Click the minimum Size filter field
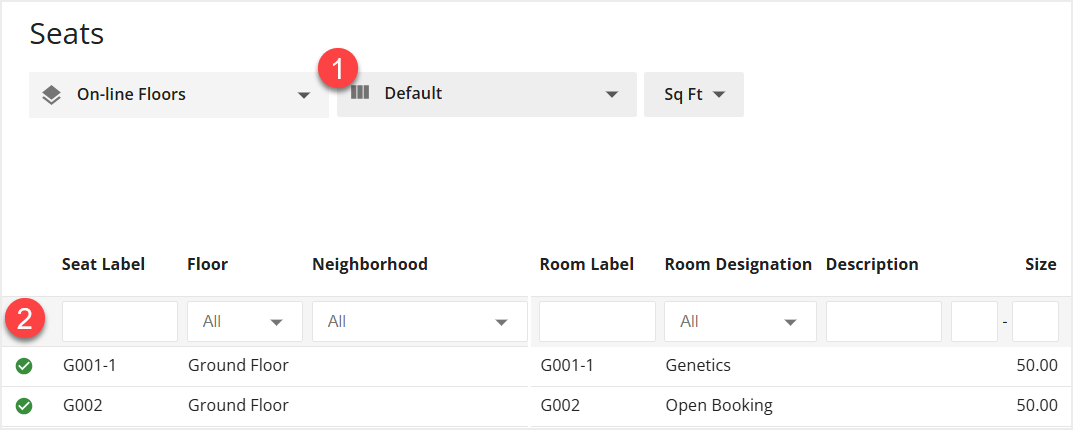The height and width of the screenshot is (430, 1073). coord(974,322)
